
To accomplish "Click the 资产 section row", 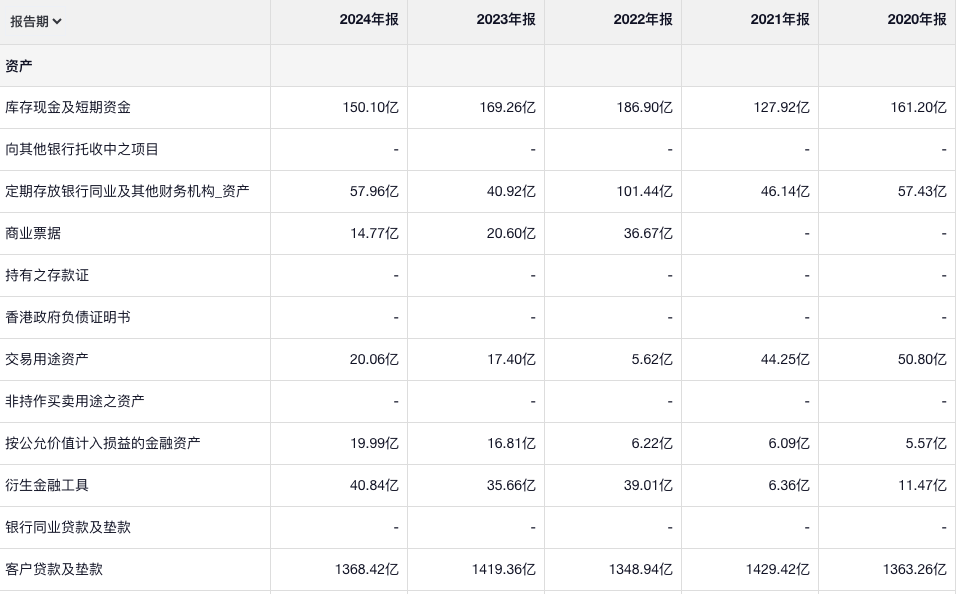I will (x=19, y=65).
